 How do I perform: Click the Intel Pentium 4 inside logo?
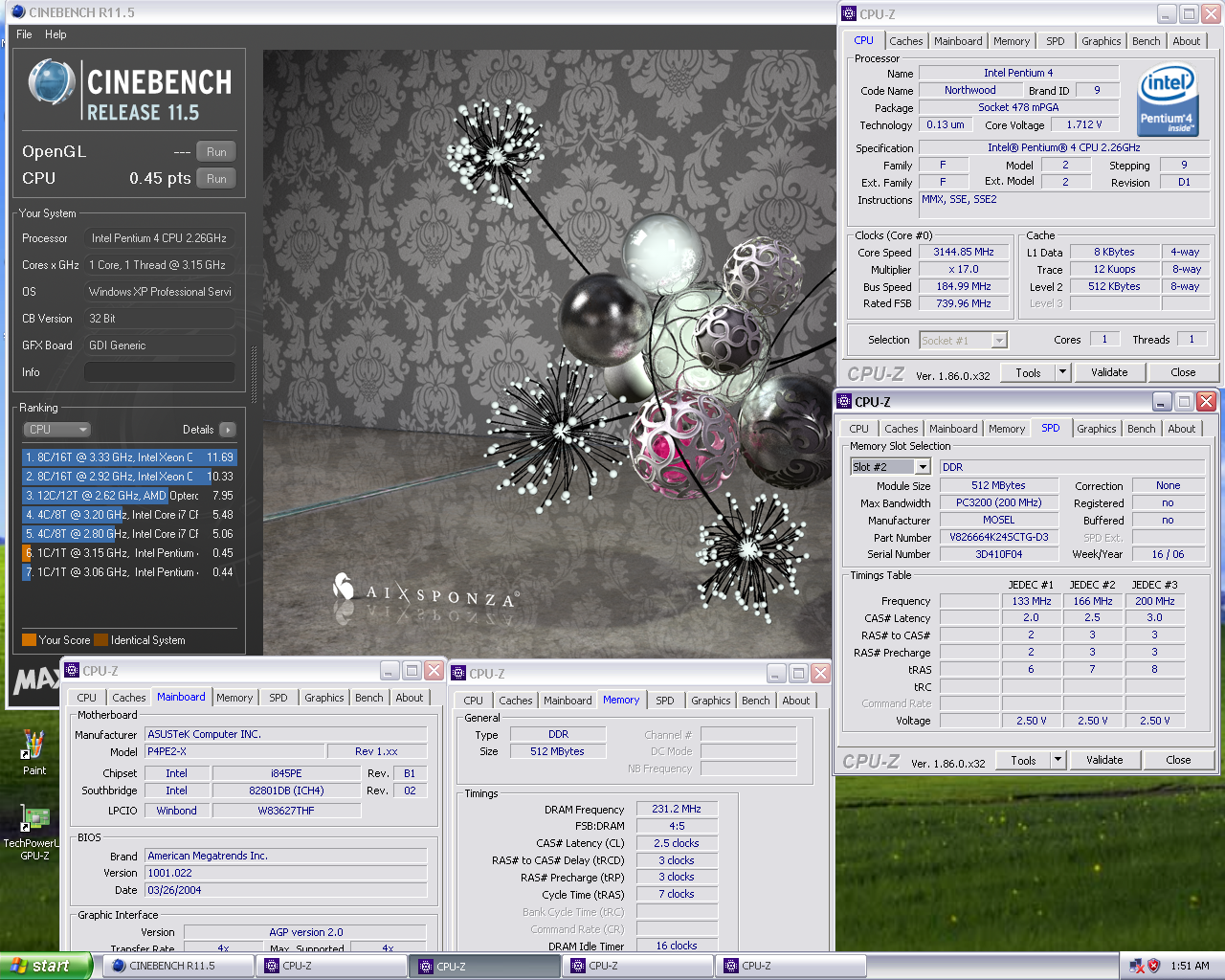[1168, 100]
